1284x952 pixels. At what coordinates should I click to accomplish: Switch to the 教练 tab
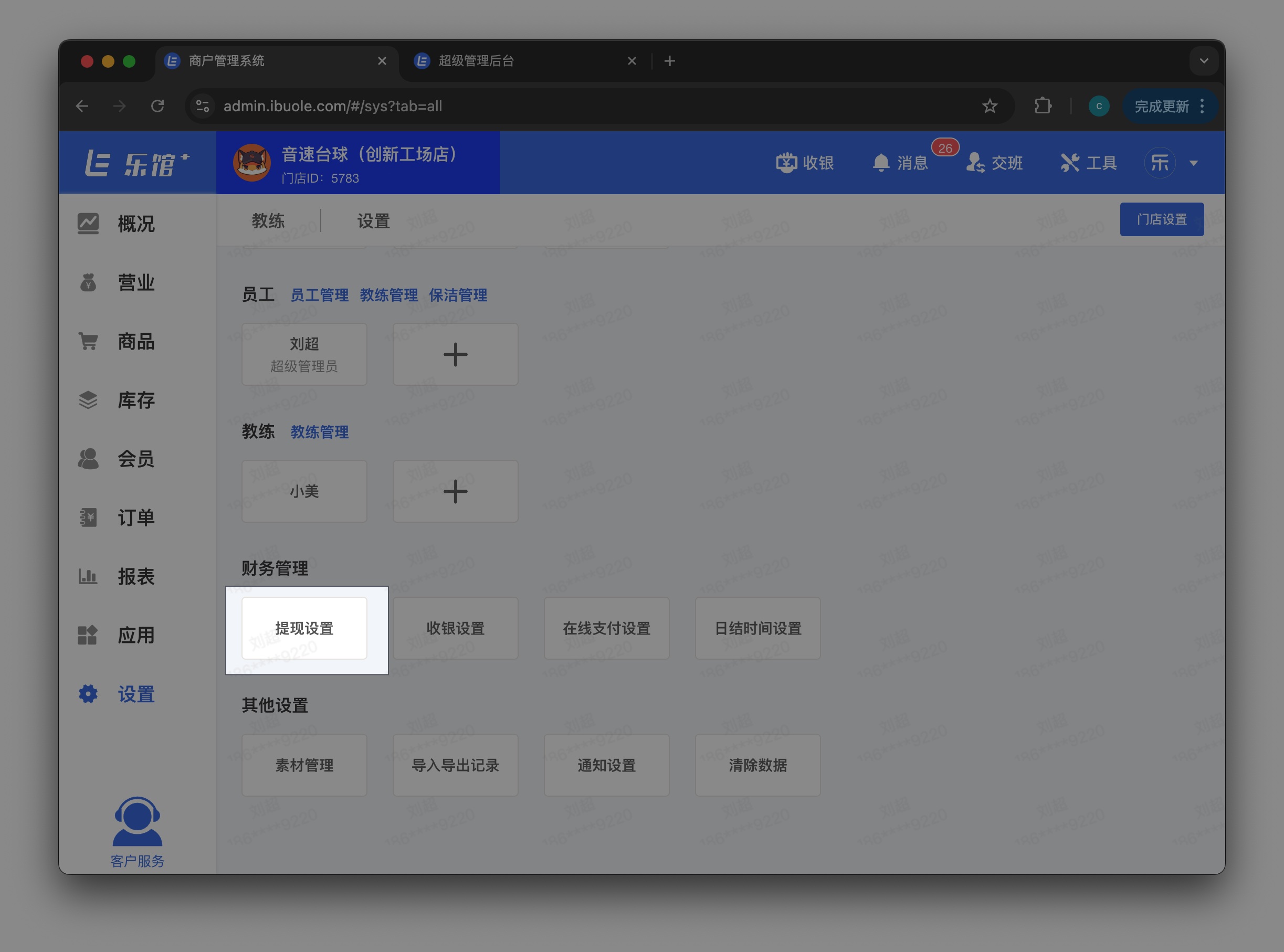point(269,221)
